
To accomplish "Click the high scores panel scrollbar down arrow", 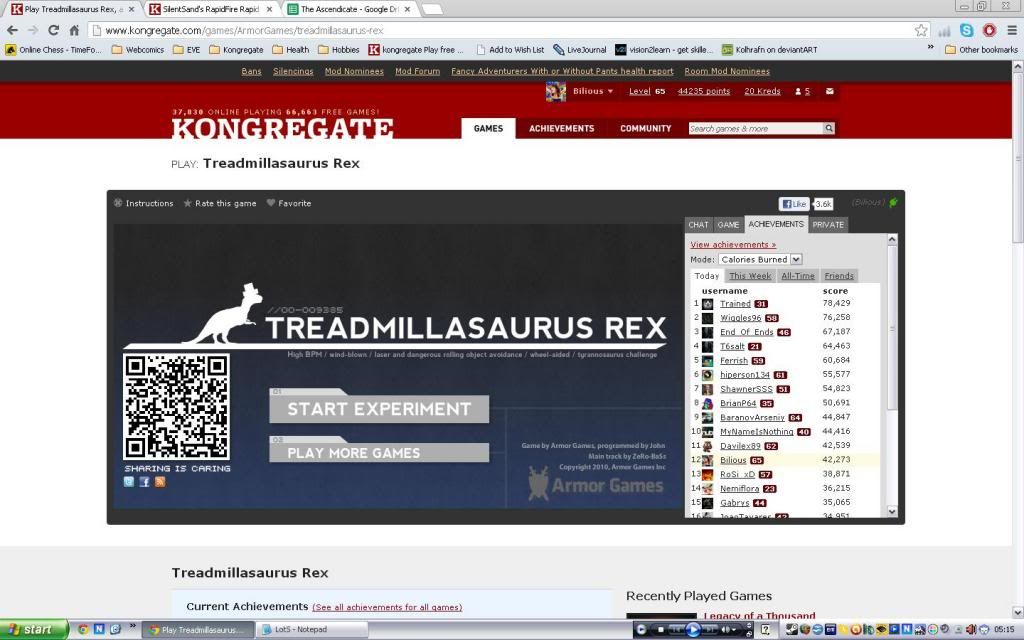I will tap(892, 512).
